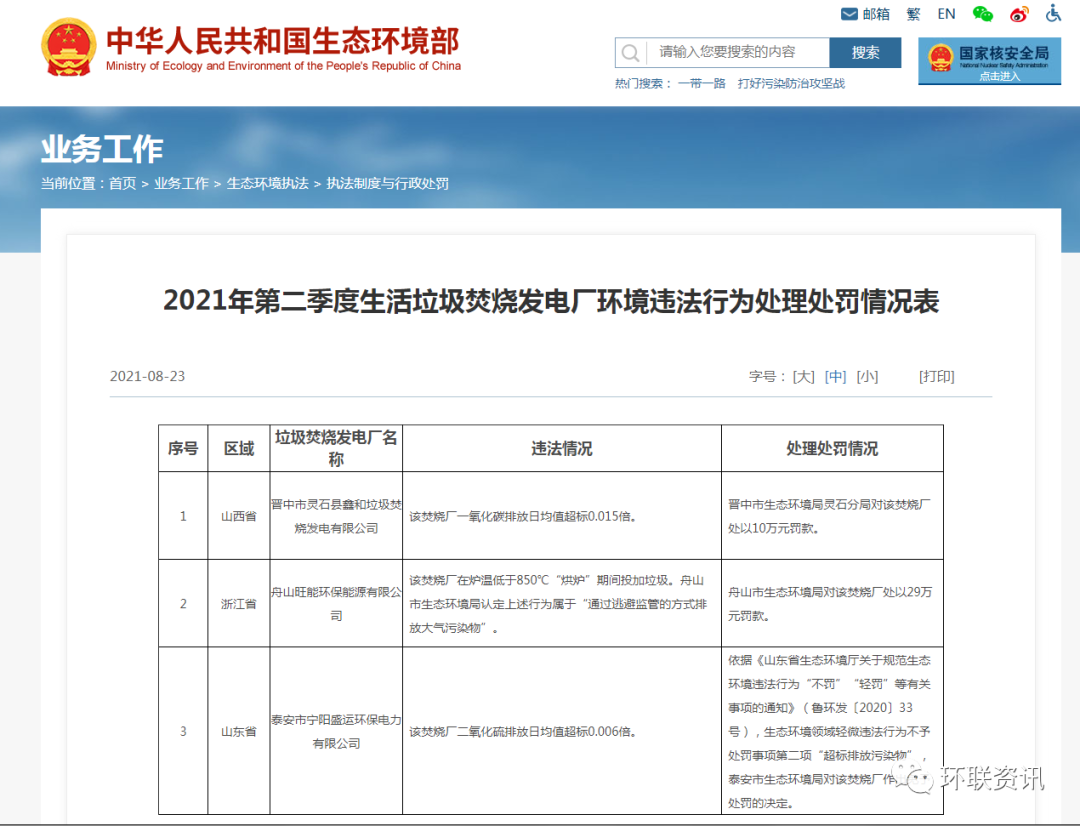Click the search magnifier icon
The image size is (1080, 826).
(x=630, y=53)
